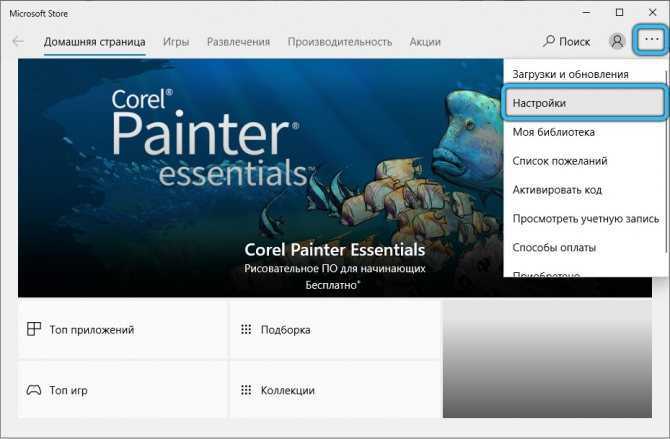Image resolution: width=670 pixels, height=439 pixels.
Task: Click the Поиск search button
Action: coord(567,41)
